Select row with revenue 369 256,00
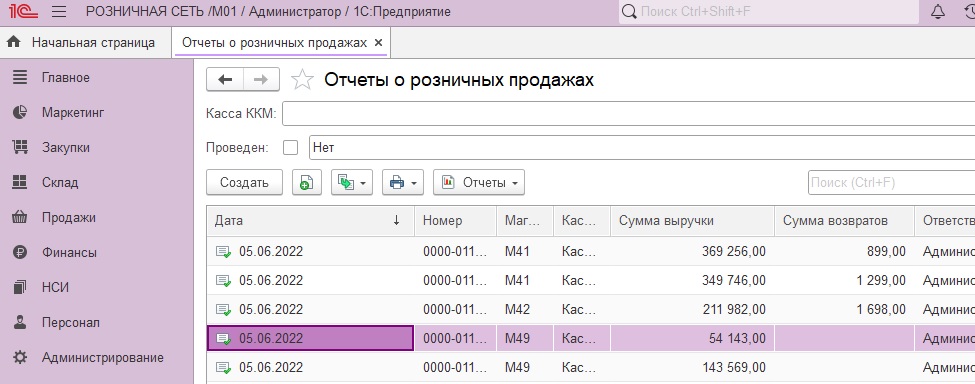The width and height of the screenshot is (975, 384). click(591, 251)
